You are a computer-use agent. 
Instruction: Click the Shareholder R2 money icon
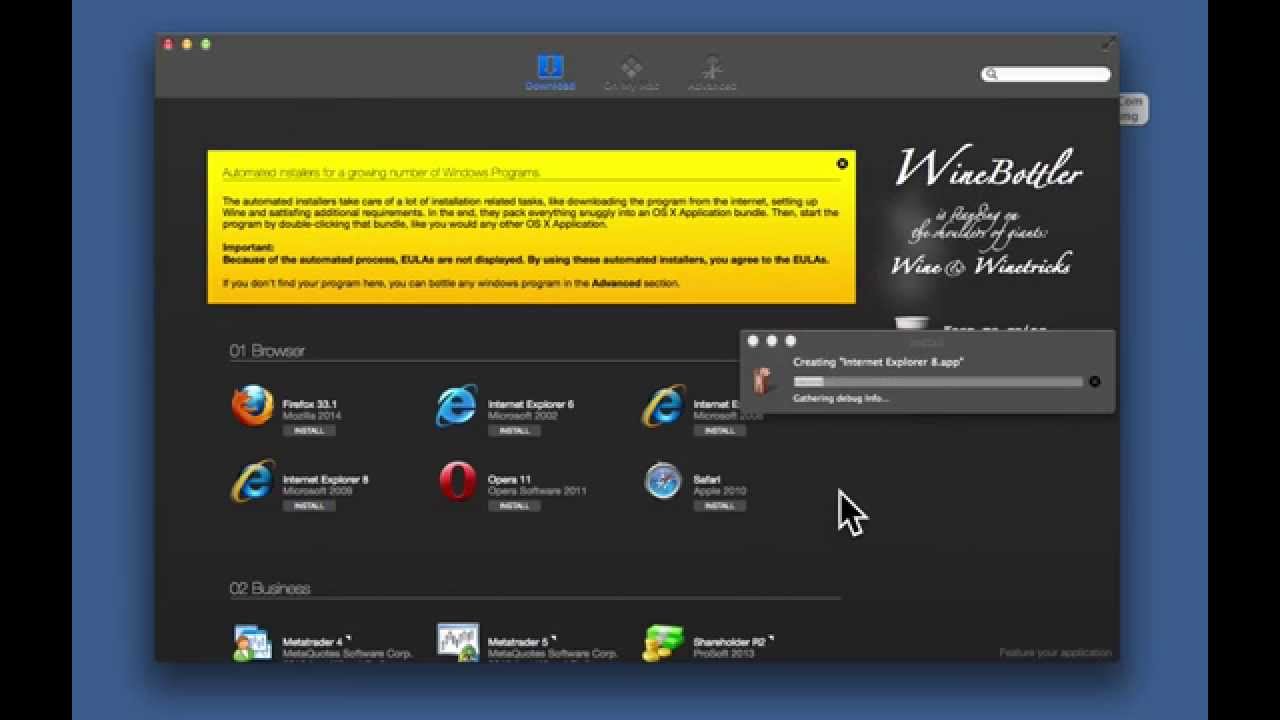pos(663,642)
